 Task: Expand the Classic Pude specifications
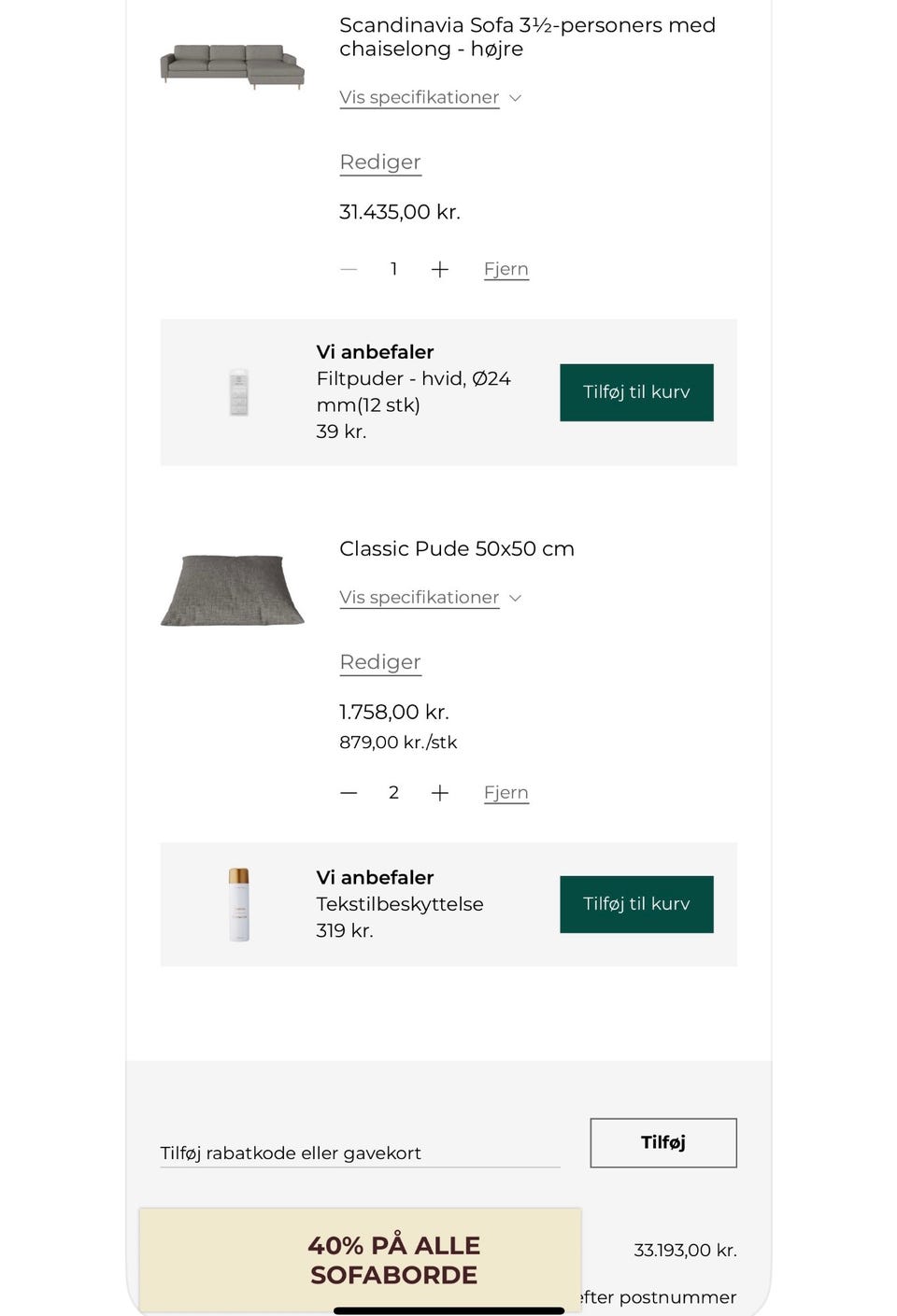click(x=420, y=597)
